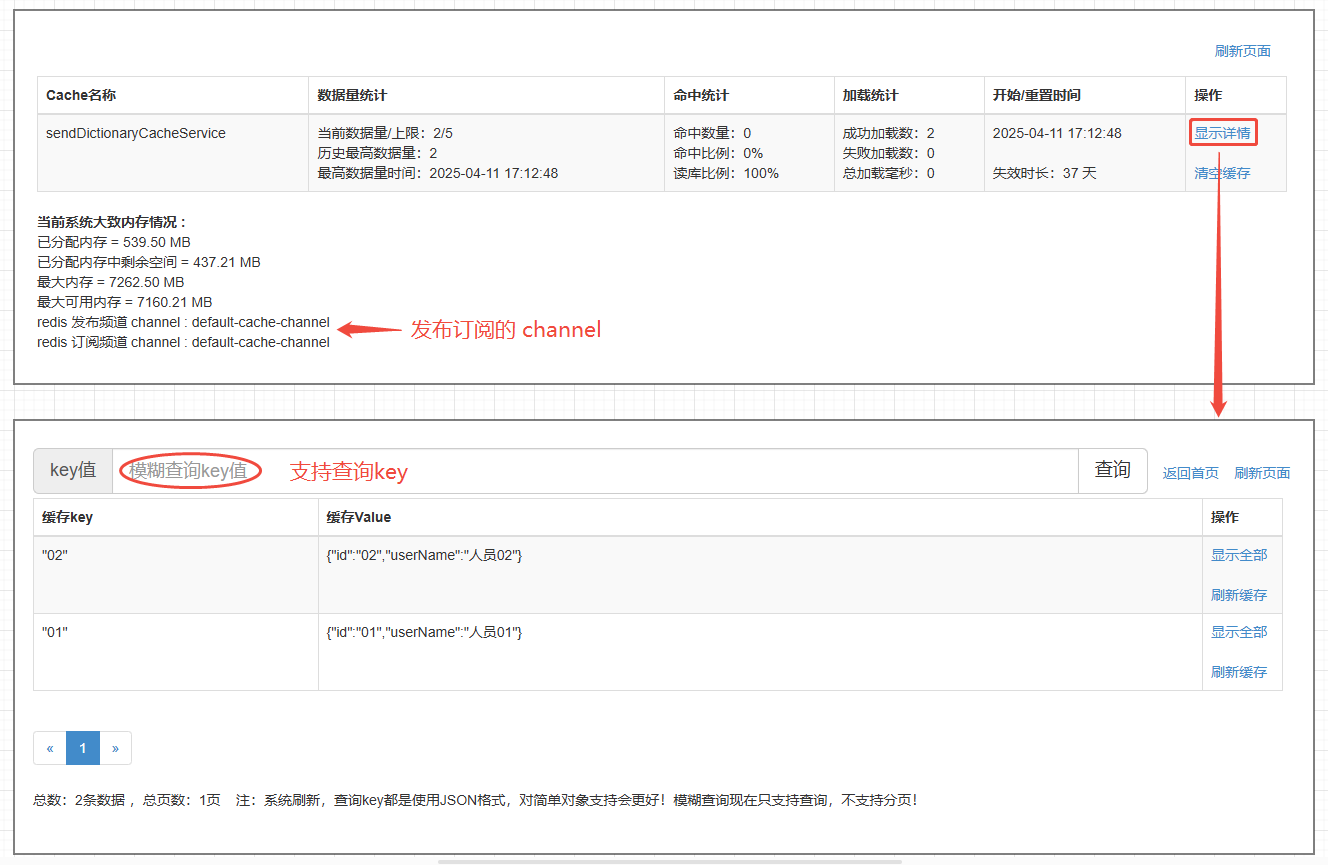This screenshot has height=865, width=1328.
Task: Click the 总数：2条数据 summary text
Action: (79, 800)
